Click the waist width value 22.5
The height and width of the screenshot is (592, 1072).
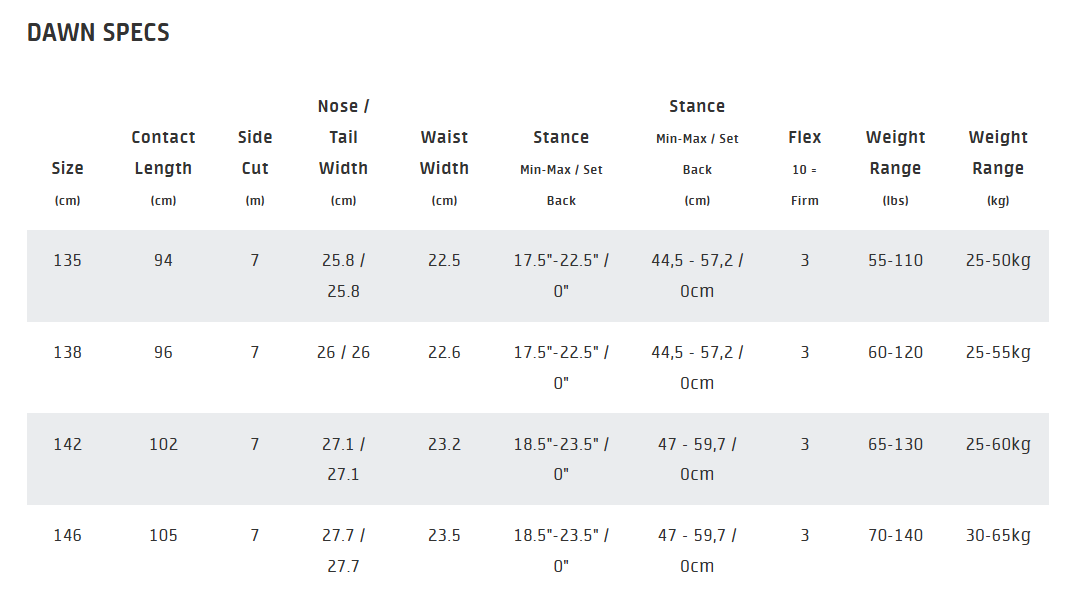(x=444, y=261)
